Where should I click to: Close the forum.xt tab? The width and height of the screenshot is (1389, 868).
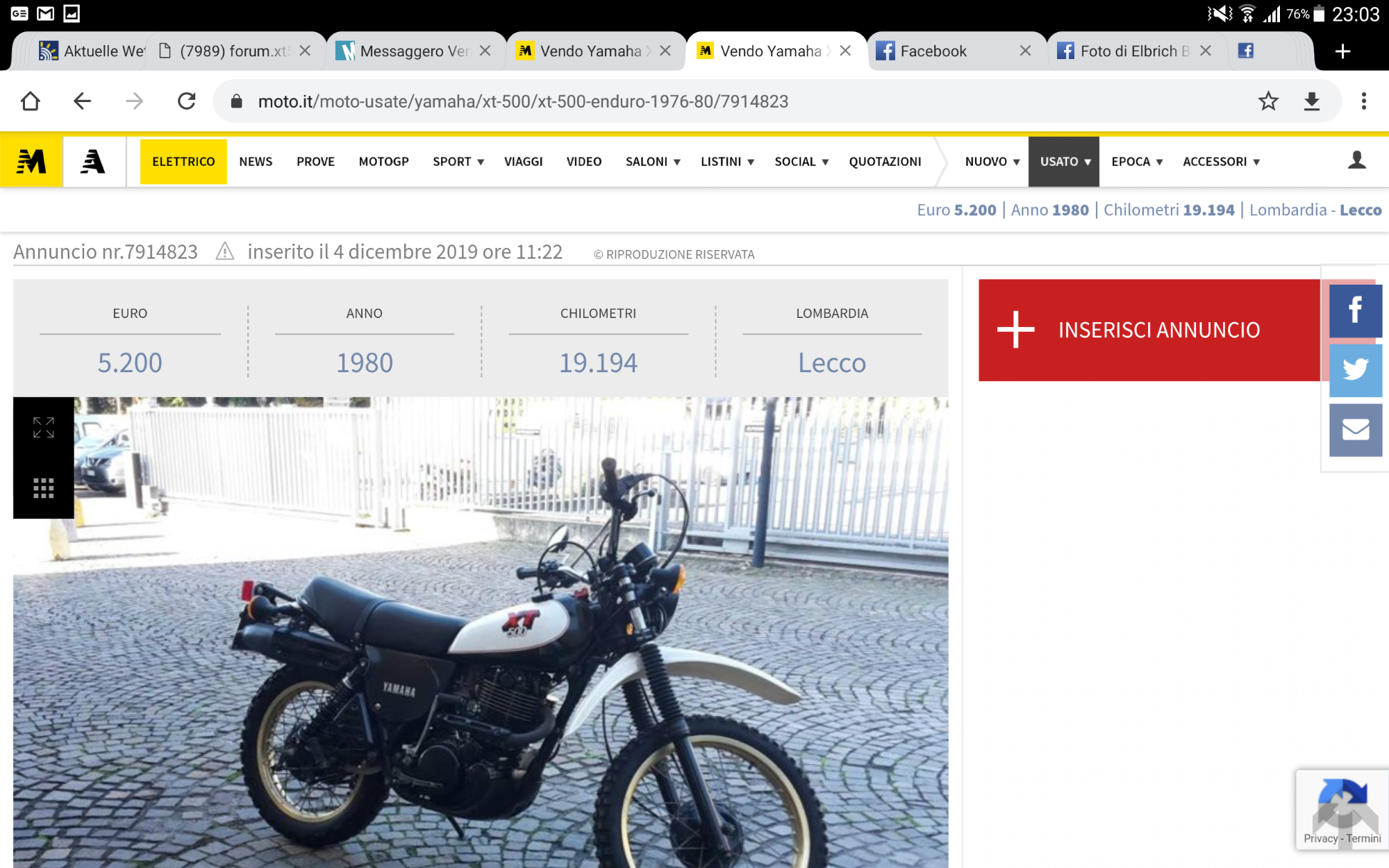click(x=305, y=51)
